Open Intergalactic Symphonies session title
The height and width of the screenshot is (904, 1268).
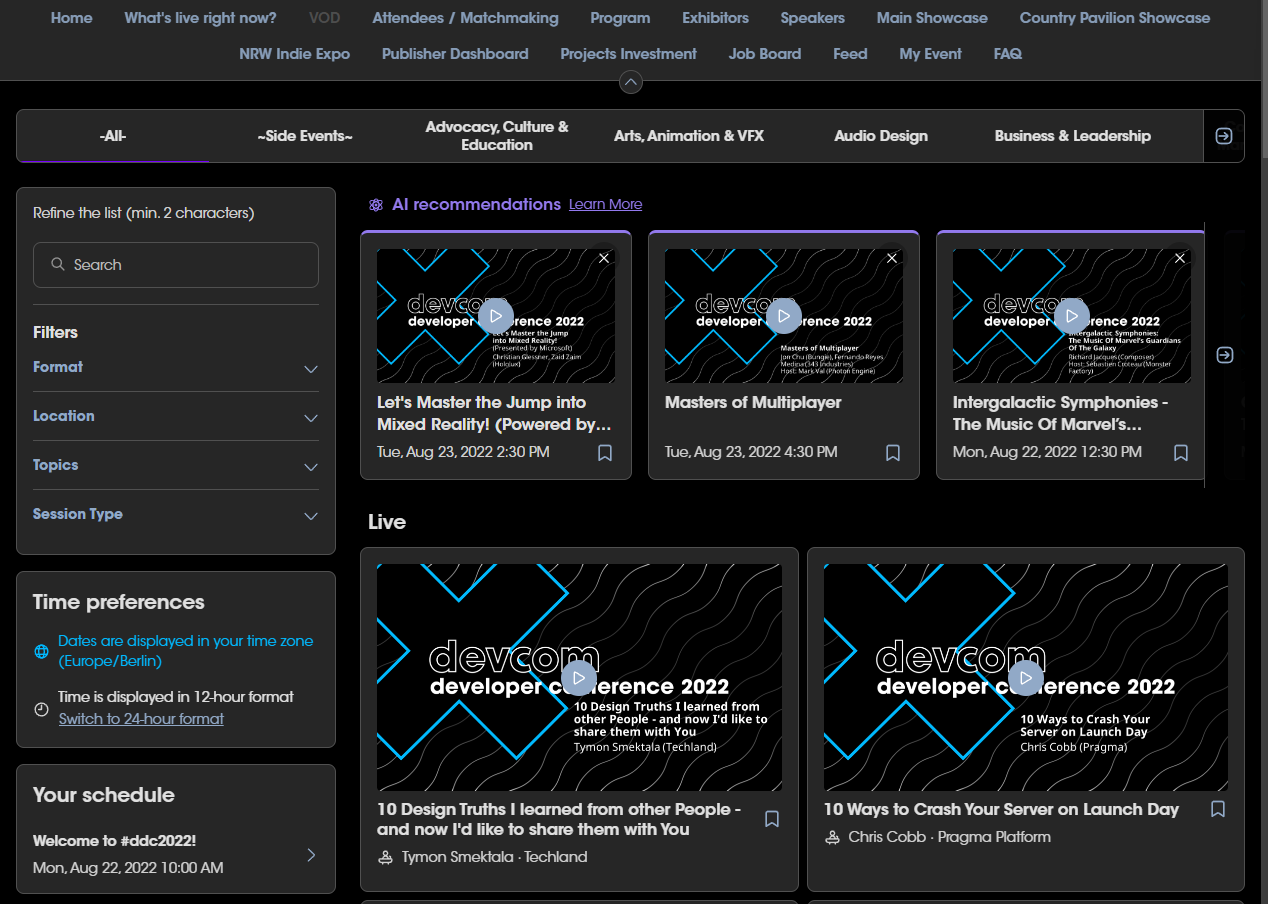click(1061, 413)
